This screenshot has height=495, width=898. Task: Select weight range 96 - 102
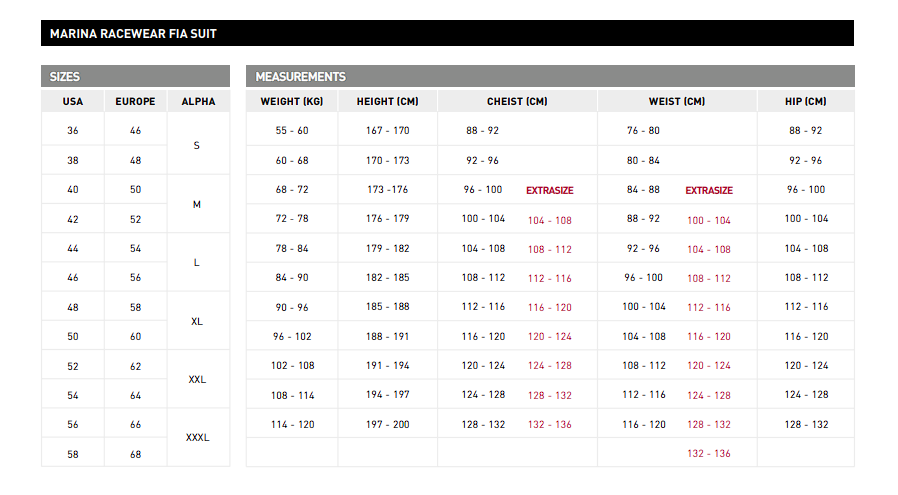click(x=292, y=337)
